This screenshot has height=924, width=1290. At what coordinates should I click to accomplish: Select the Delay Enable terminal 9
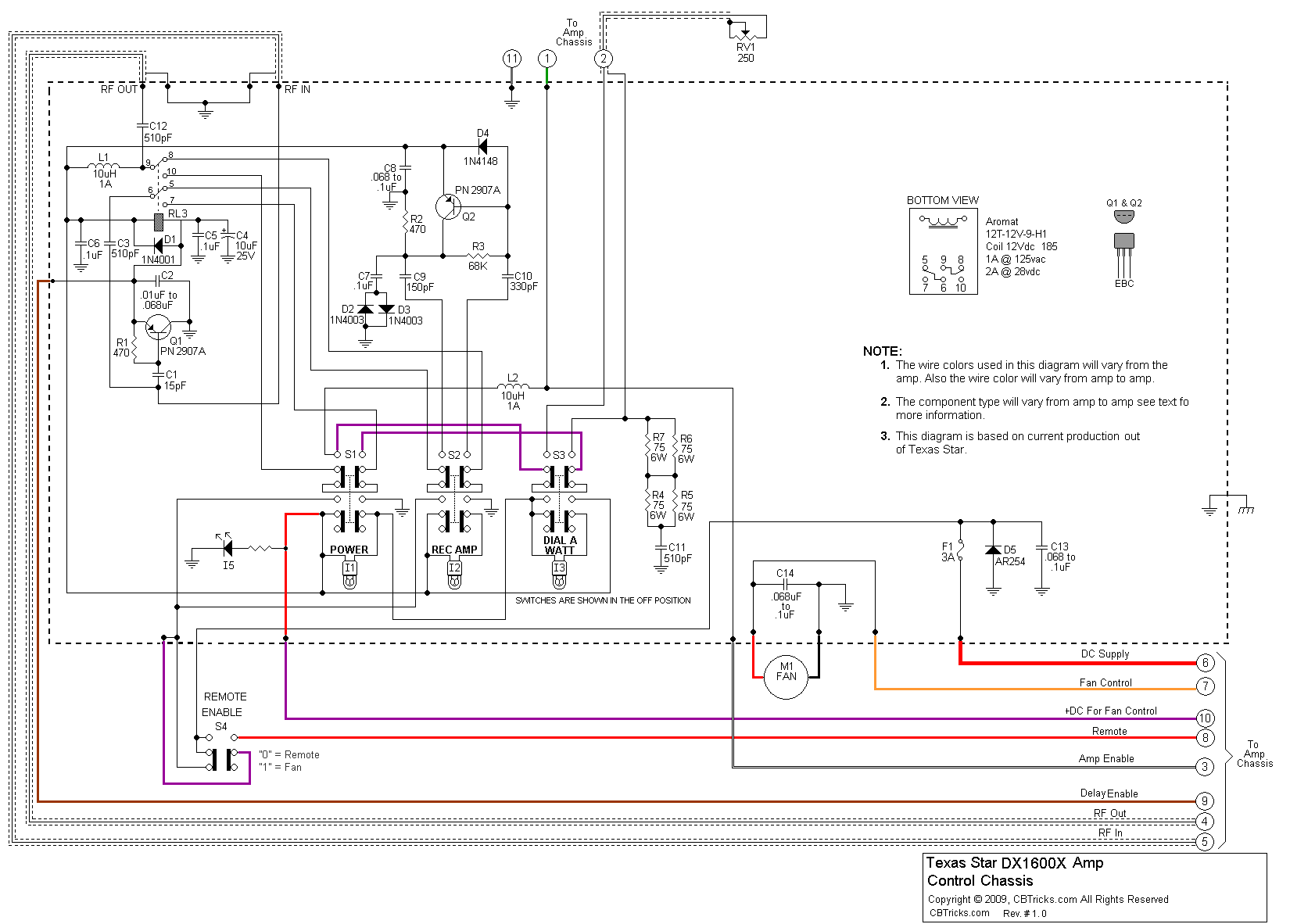(x=1205, y=801)
